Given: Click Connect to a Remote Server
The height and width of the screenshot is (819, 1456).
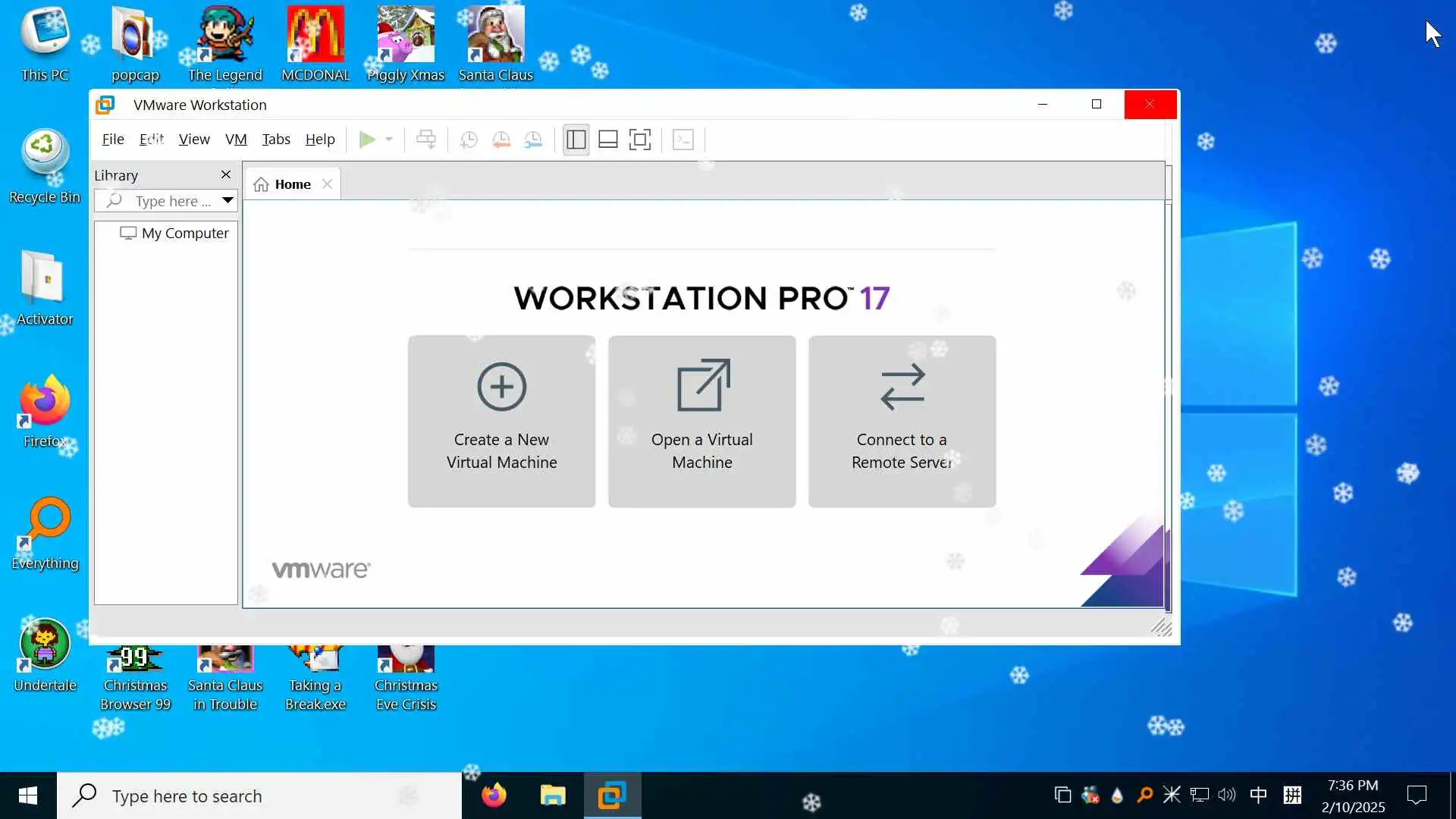Looking at the screenshot, I should coord(902,421).
